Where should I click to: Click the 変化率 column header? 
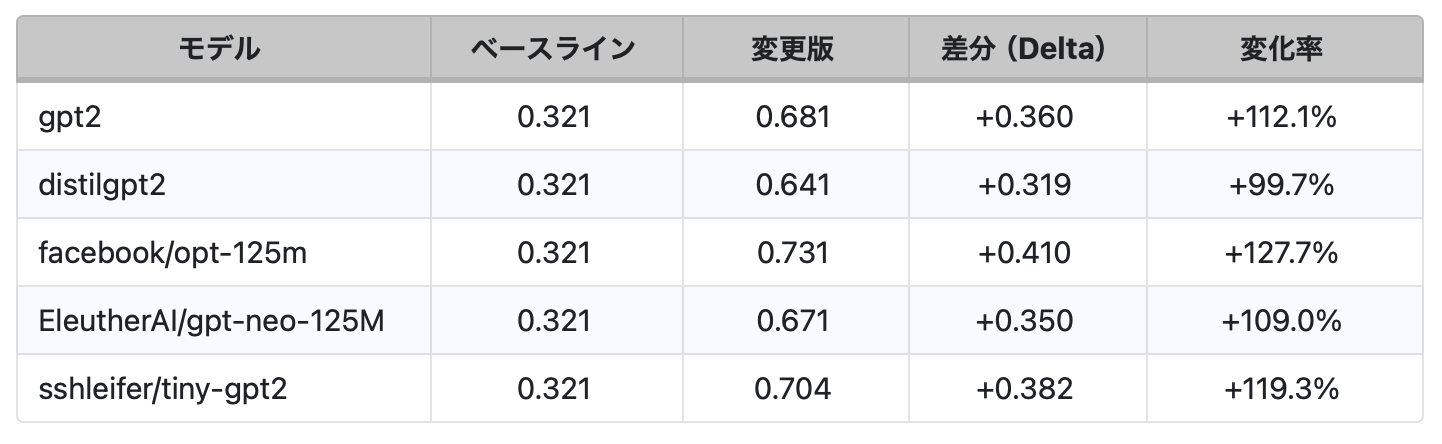(1282, 49)
